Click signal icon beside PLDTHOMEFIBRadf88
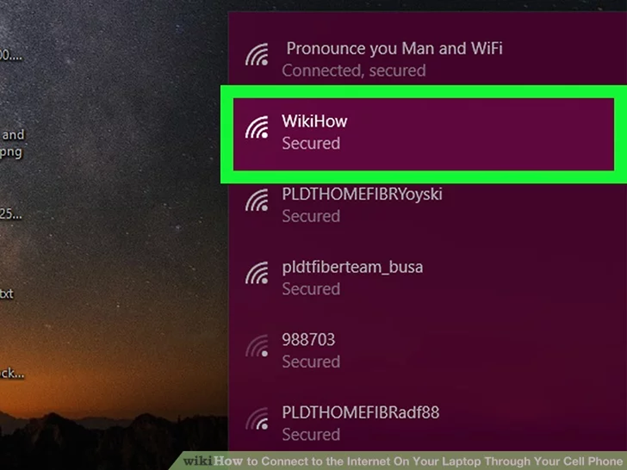Image resolution: width=627 pixels, height=470 pixels. (x=257, y=418)
